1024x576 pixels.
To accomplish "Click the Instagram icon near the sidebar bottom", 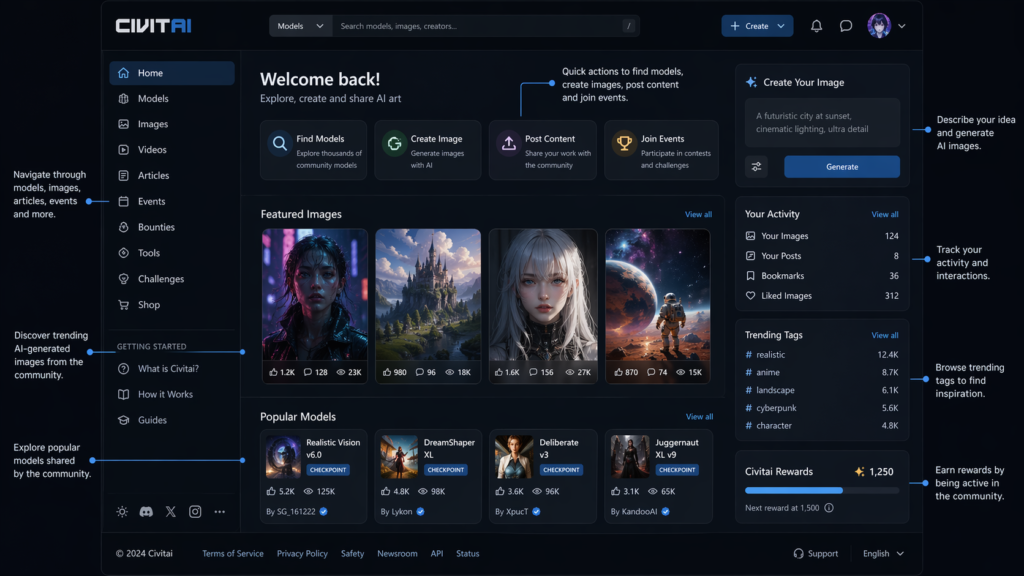I will click(195, 511).
